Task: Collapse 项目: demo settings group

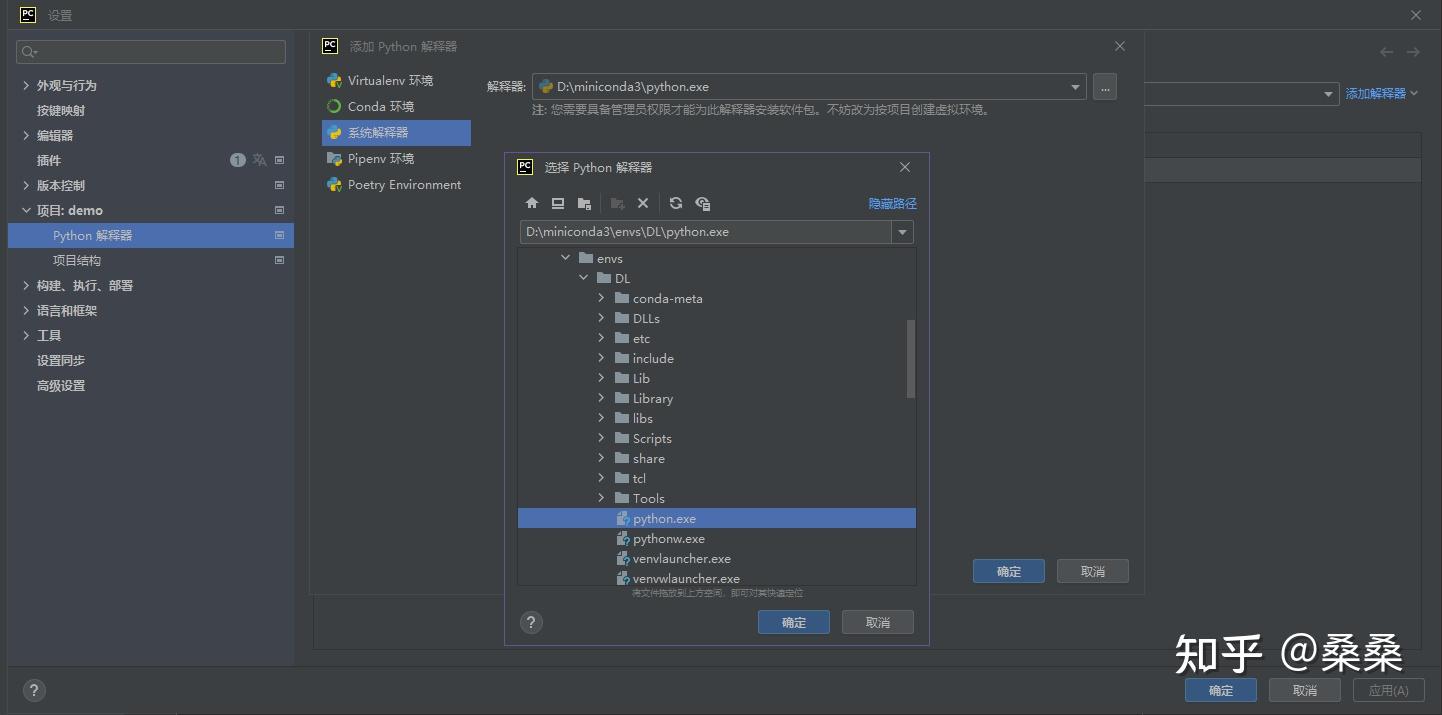Action: [x=26, y=210]
